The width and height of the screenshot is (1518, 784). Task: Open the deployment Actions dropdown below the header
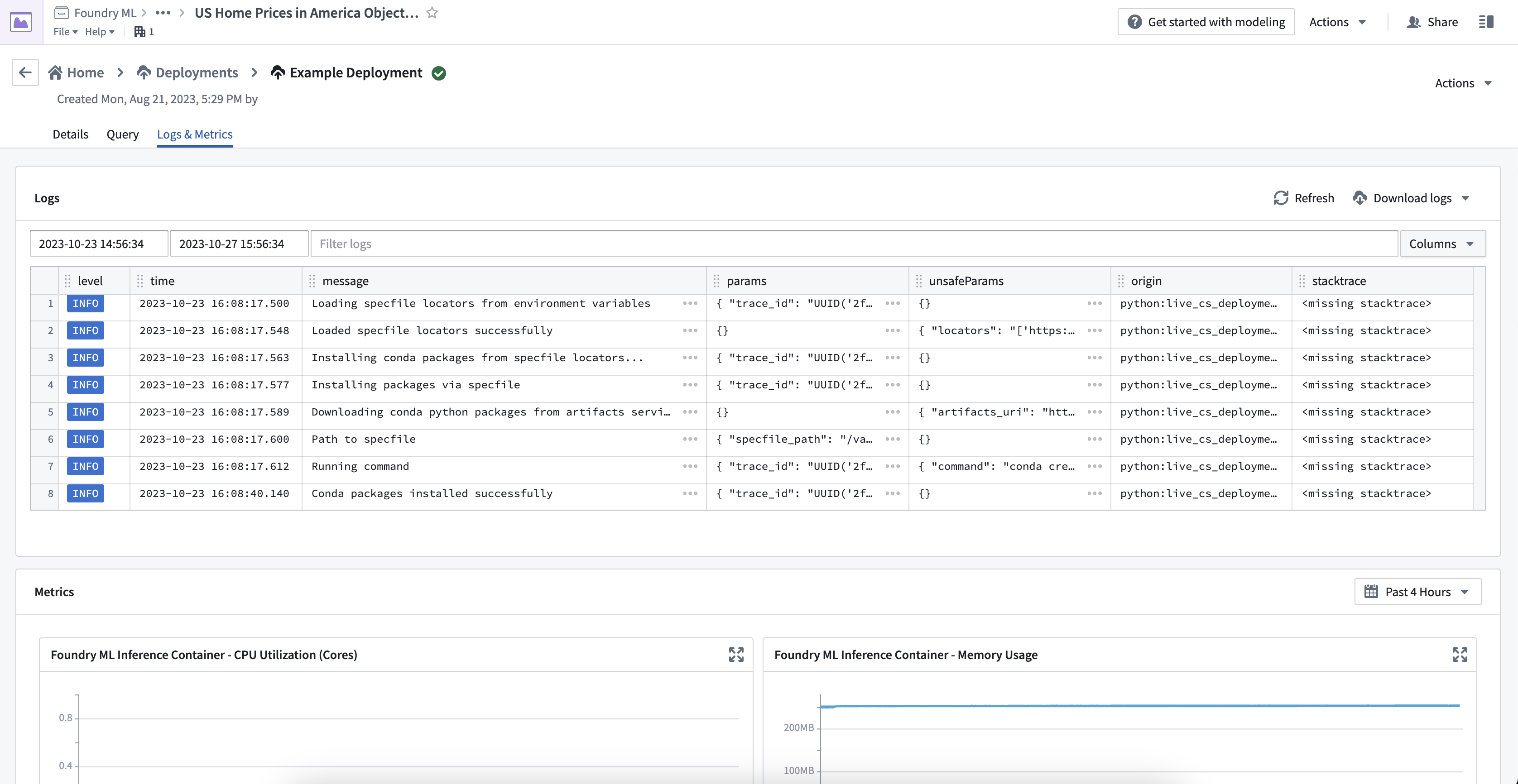[x=1463, y=83]
